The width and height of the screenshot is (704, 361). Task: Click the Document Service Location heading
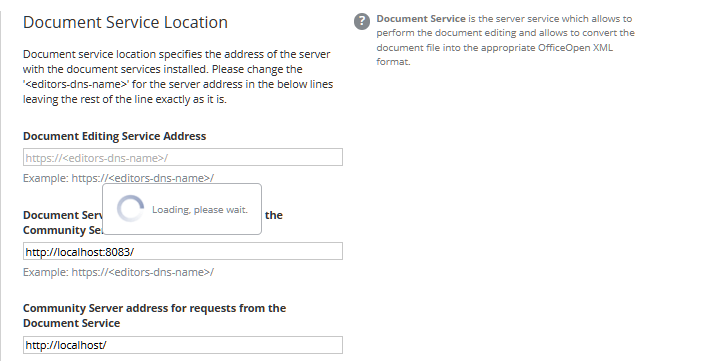(x=125, y=22)
